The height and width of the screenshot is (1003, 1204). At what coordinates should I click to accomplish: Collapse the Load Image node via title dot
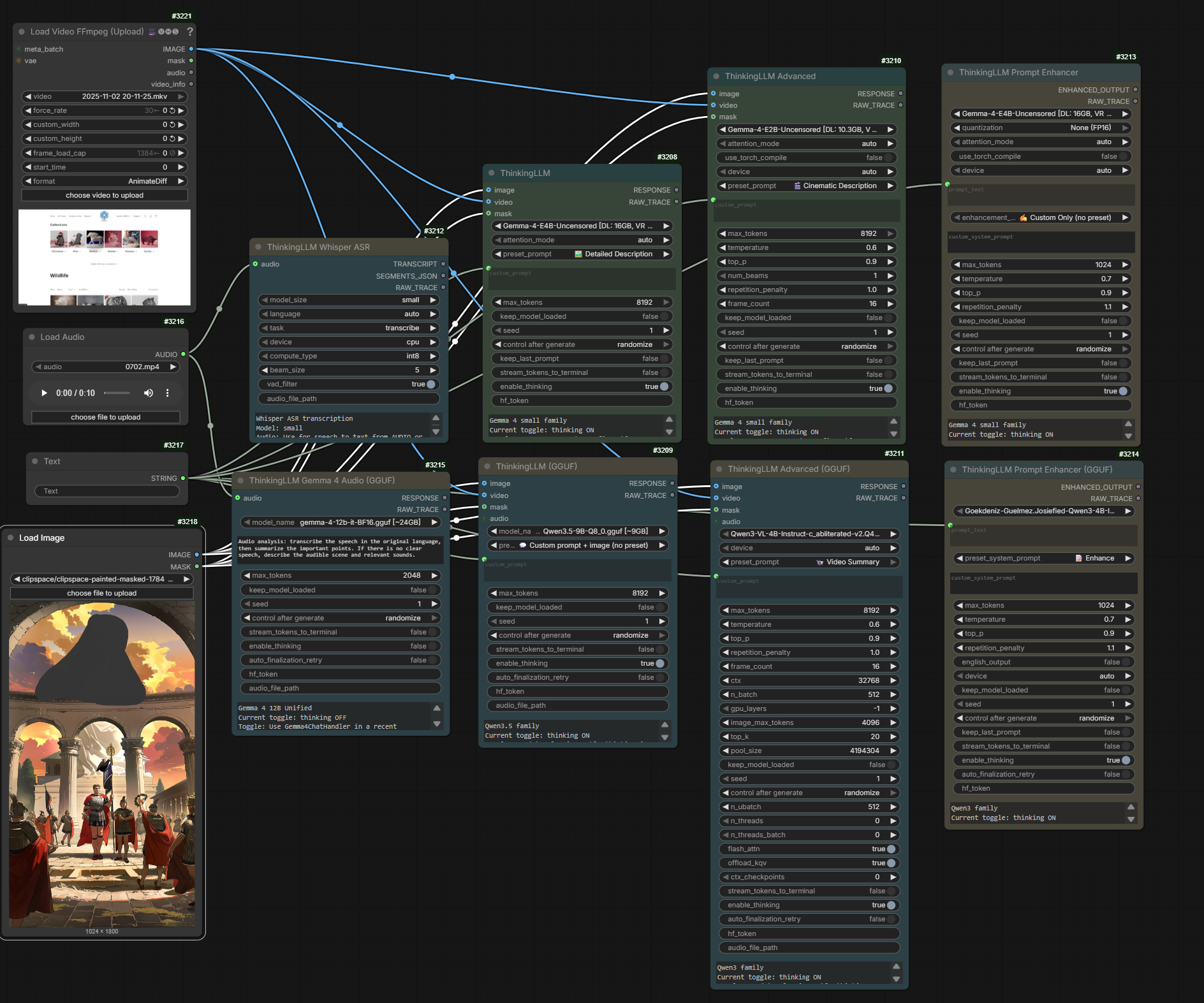click(x=11, y=538)
